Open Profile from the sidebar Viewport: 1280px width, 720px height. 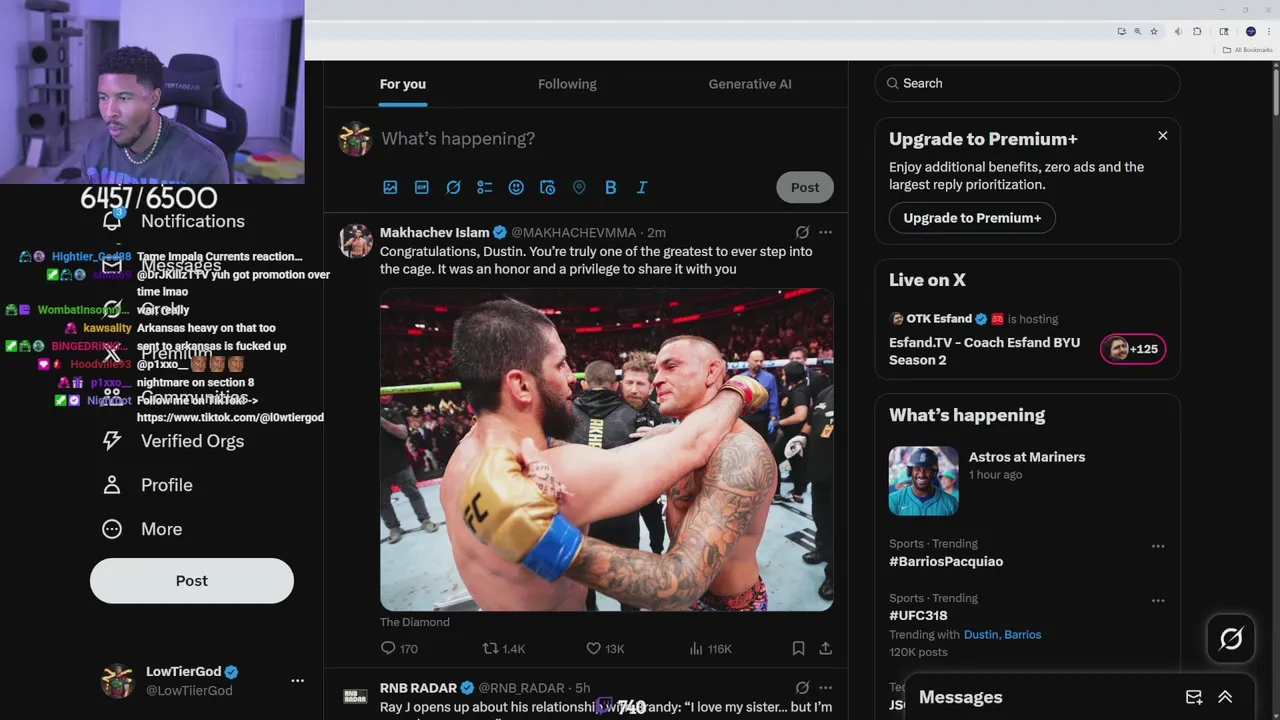147,485
